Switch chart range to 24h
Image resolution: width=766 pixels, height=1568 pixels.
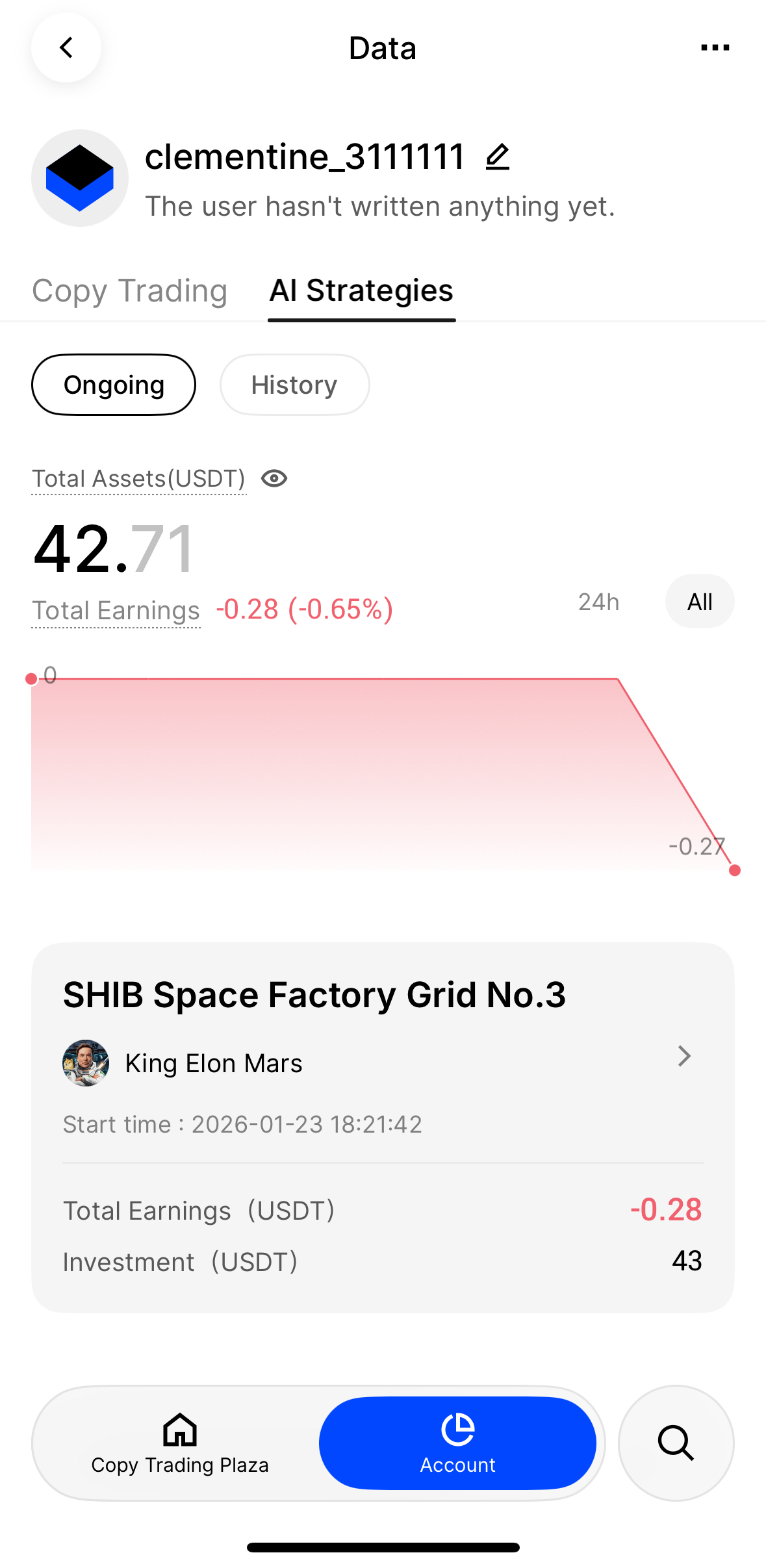click(598, 602)
